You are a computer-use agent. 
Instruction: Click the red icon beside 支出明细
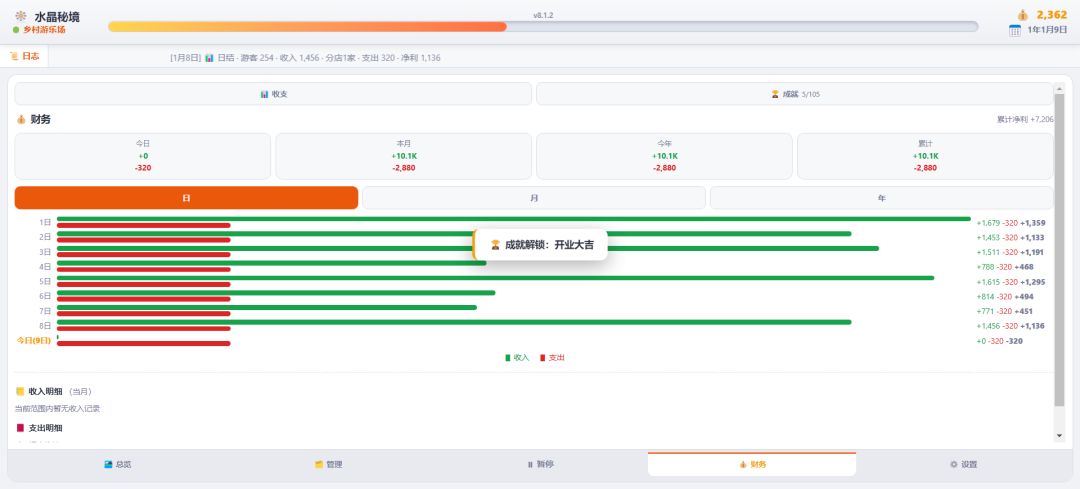(20, 428)
